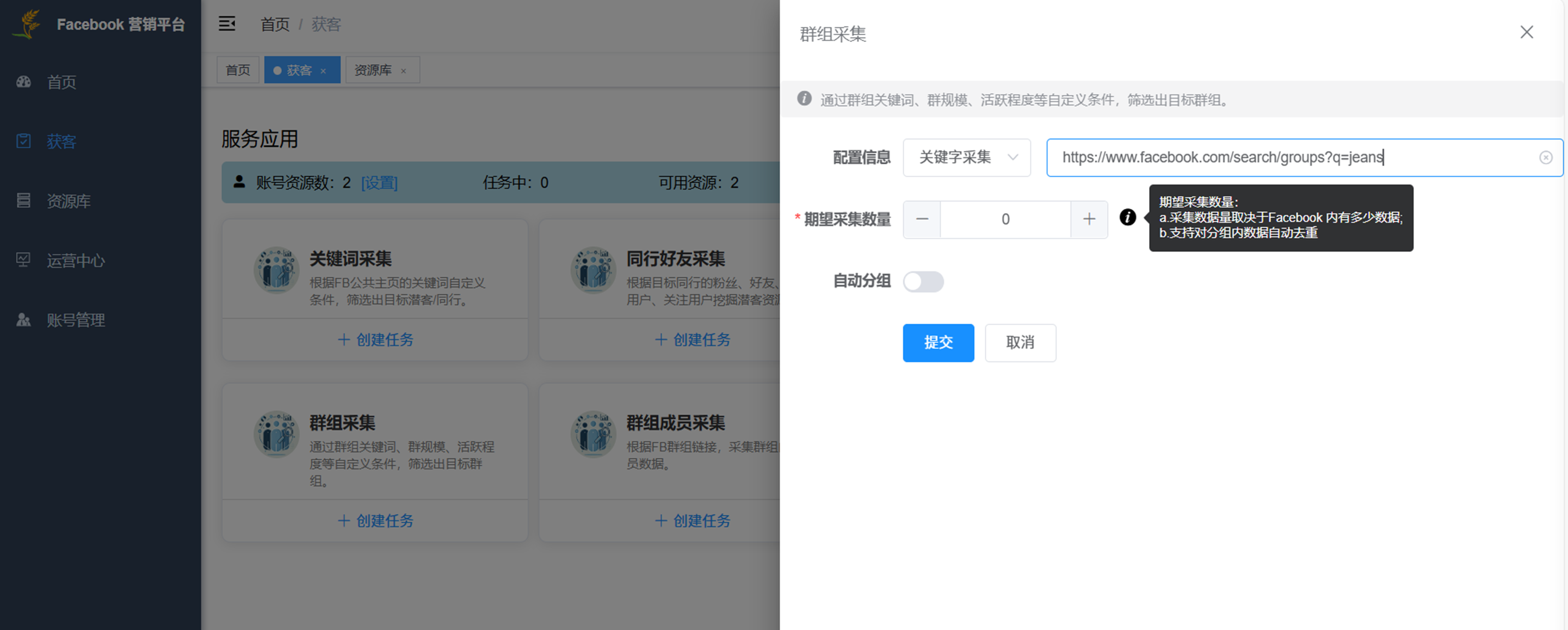This screenshot has width=1568, height=630.
Task: Click the 同行好友采集 card icon
Action: [x=594, y=270]
